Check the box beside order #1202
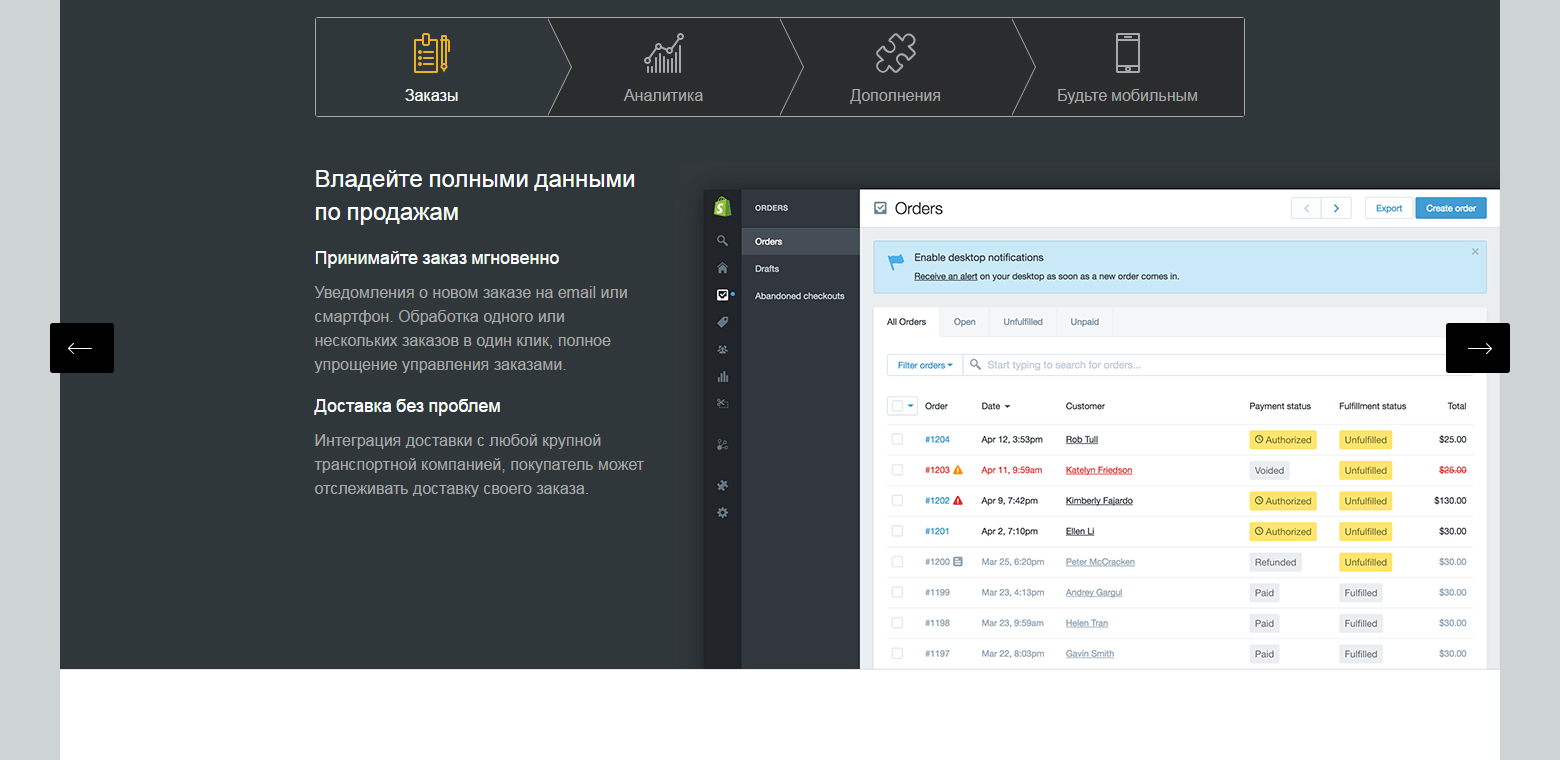1560x760 pixels. pos(897,500)
